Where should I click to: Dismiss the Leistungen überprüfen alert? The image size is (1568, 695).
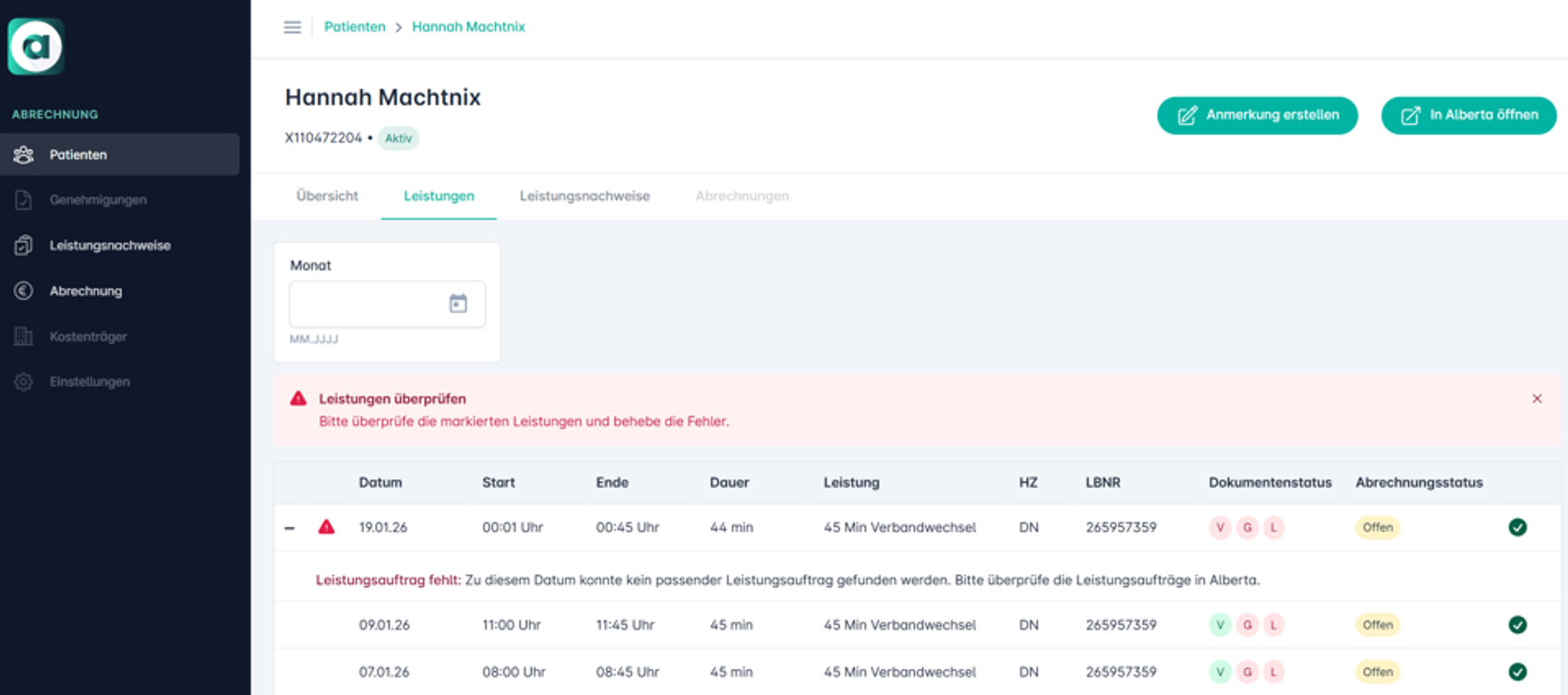click(1537, 399)
